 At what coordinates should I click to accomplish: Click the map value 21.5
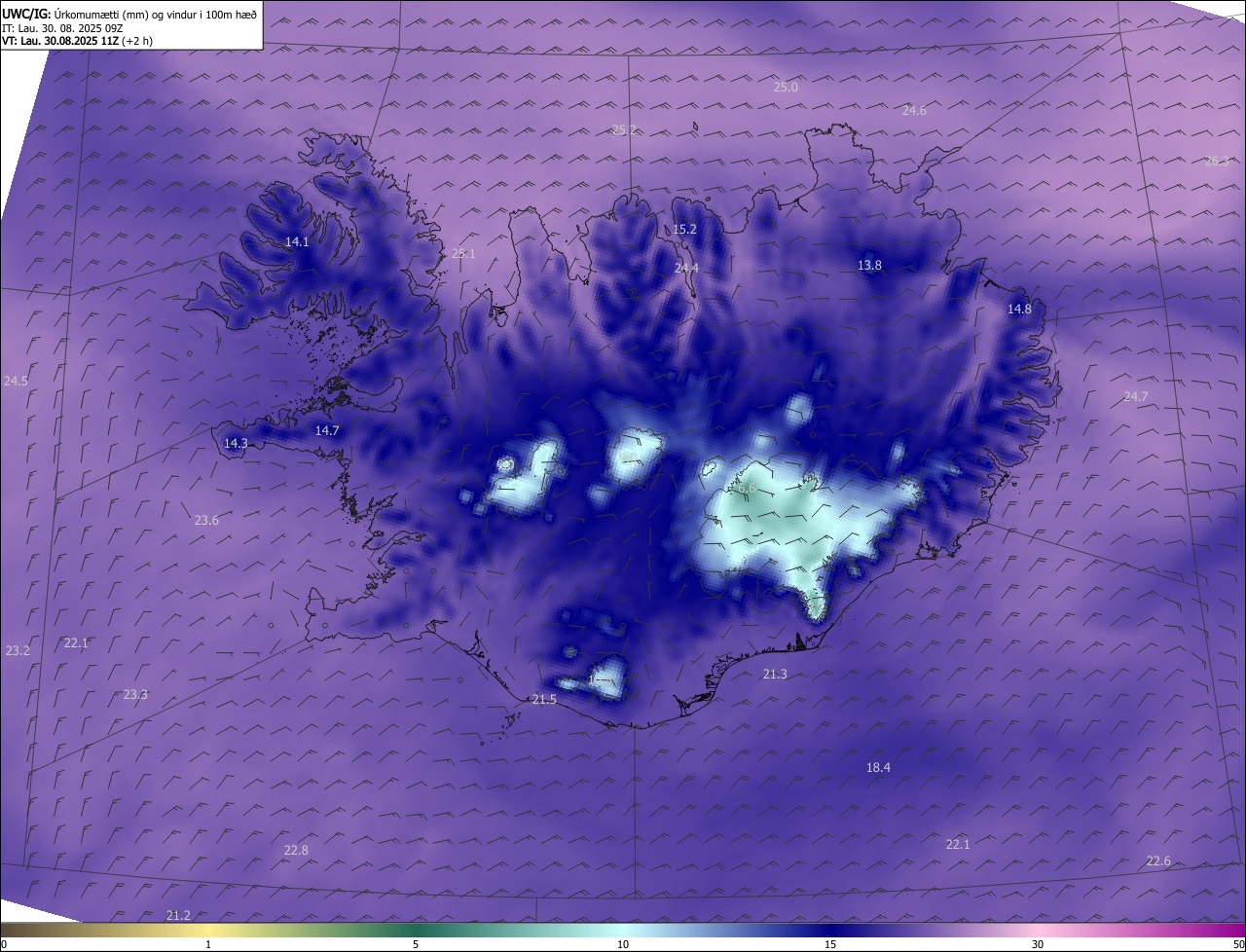(544, 700)
